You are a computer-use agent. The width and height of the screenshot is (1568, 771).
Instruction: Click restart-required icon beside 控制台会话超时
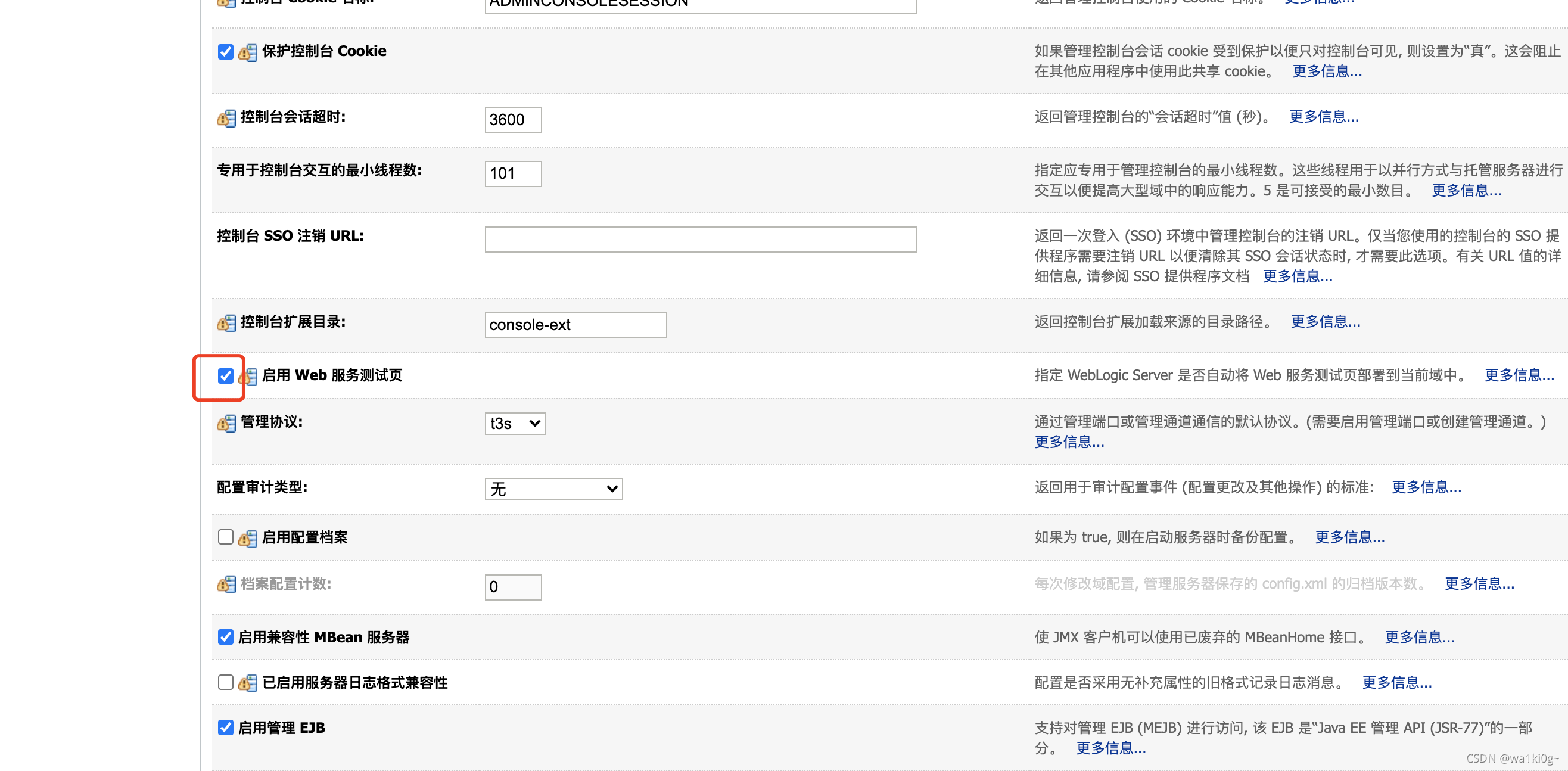coord(226,117)
